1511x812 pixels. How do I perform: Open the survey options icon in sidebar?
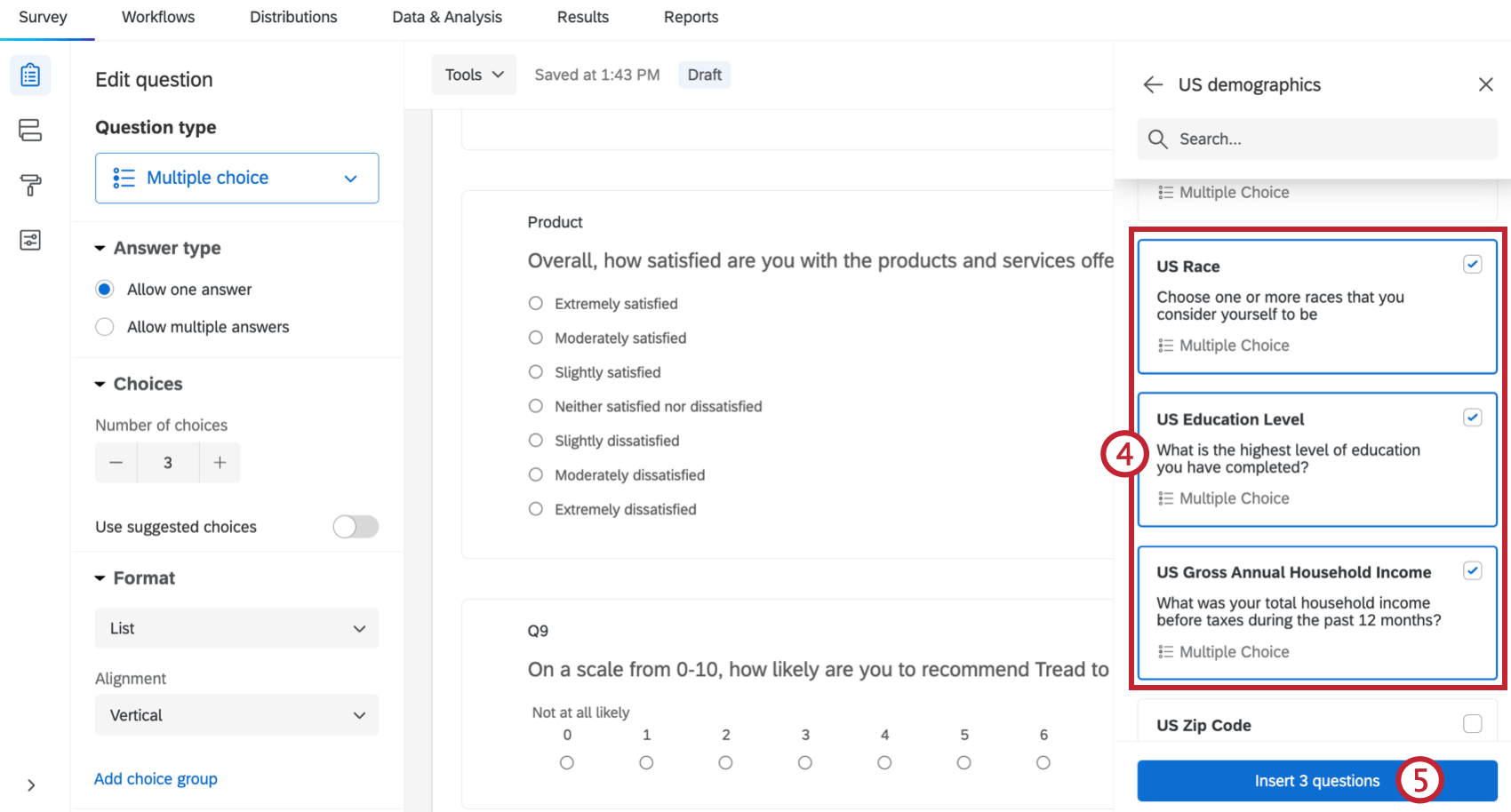tap(30, 240)
